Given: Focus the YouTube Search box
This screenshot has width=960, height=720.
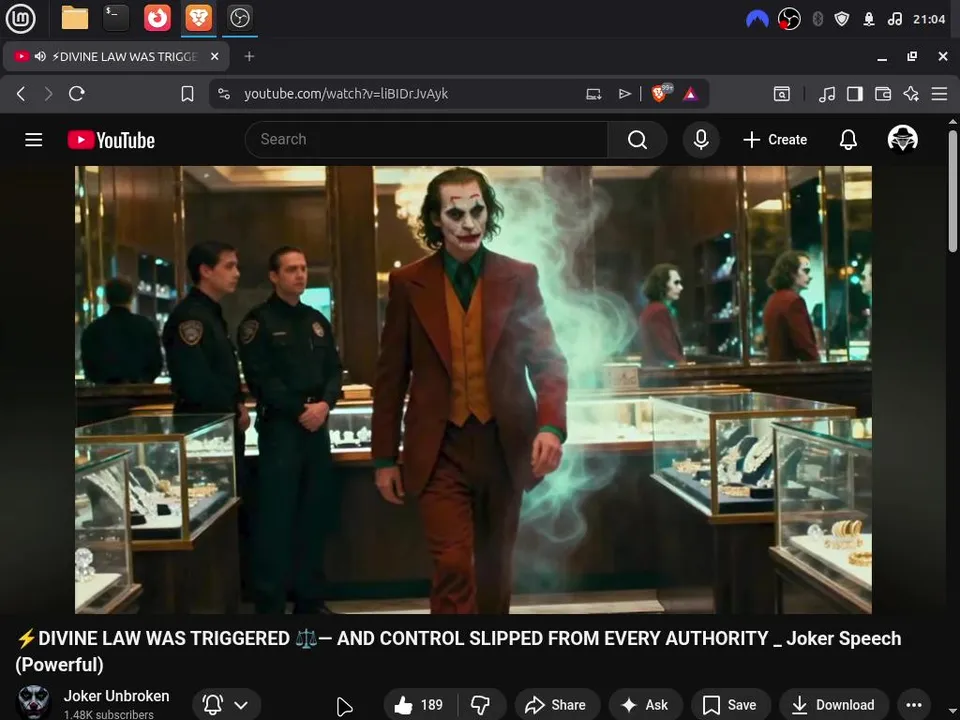Looking at the screenshot, I should point(426,140).
